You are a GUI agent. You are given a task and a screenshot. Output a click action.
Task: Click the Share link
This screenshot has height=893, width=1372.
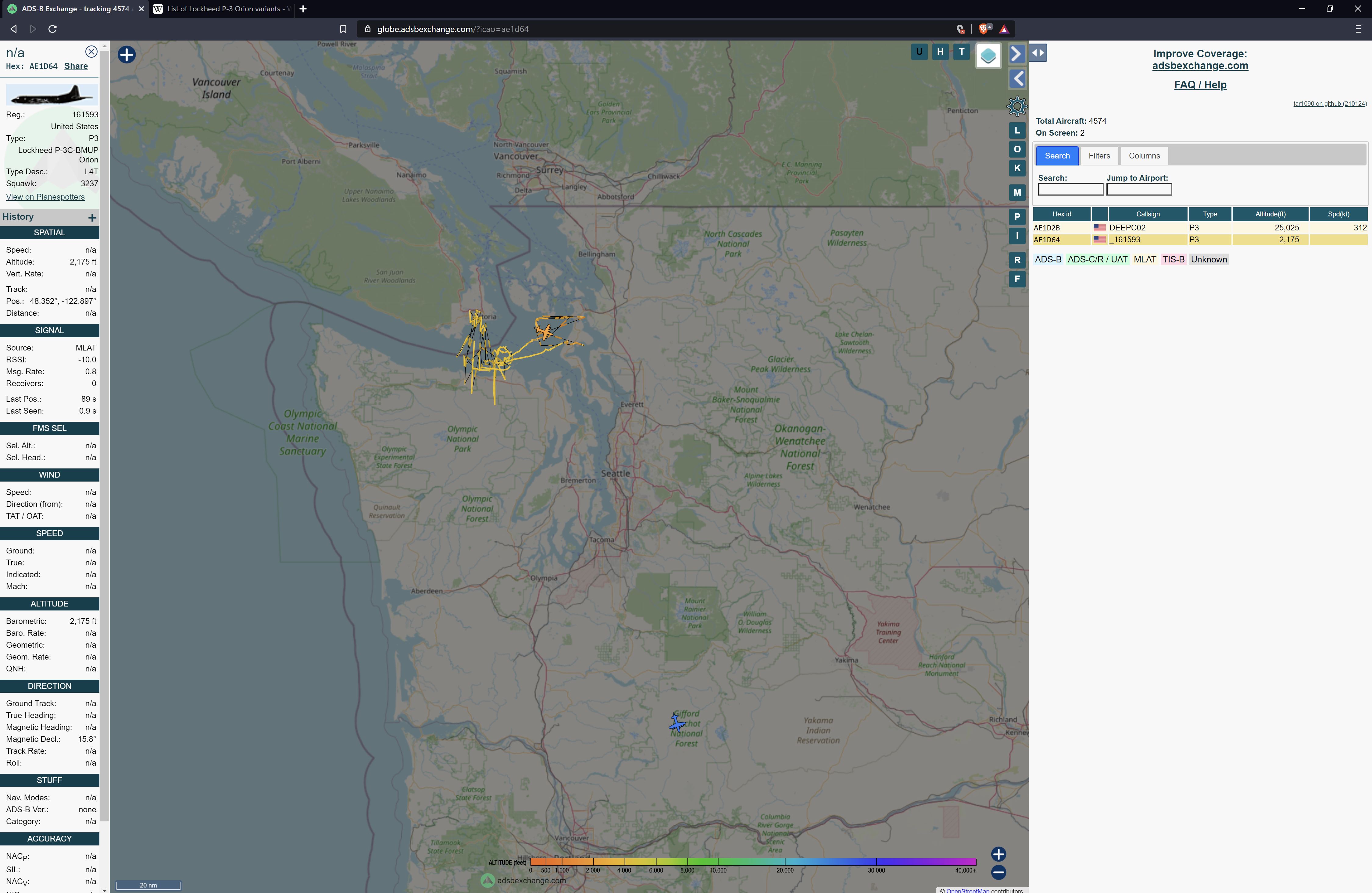(x=76, y=66)
